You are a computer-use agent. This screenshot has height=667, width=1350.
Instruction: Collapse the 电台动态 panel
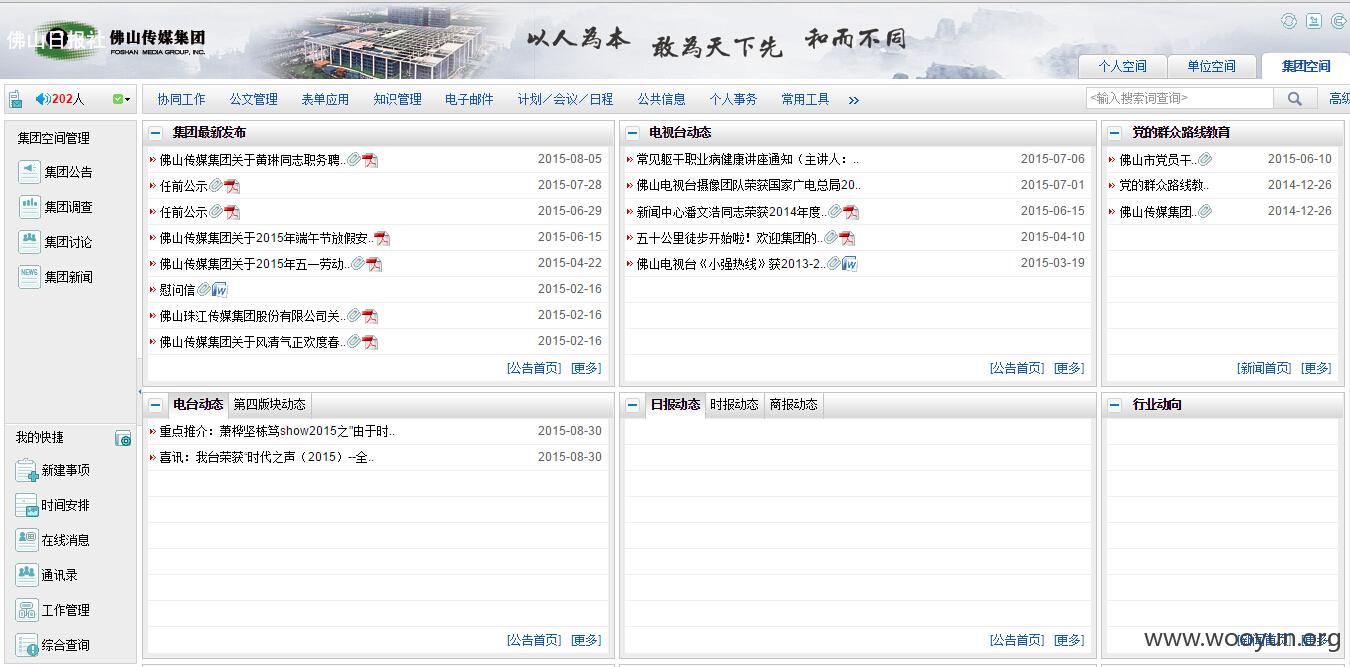coord(156,405)
